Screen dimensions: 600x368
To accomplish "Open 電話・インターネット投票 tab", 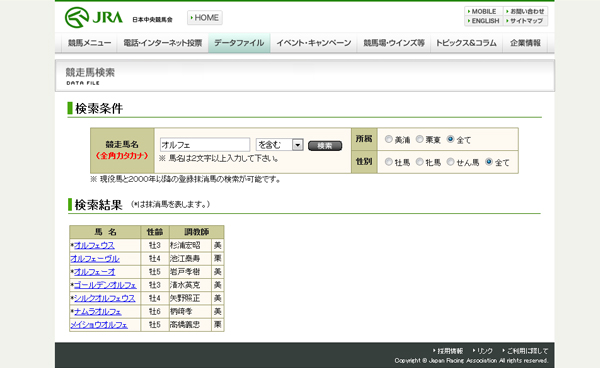I will (163, 43).
